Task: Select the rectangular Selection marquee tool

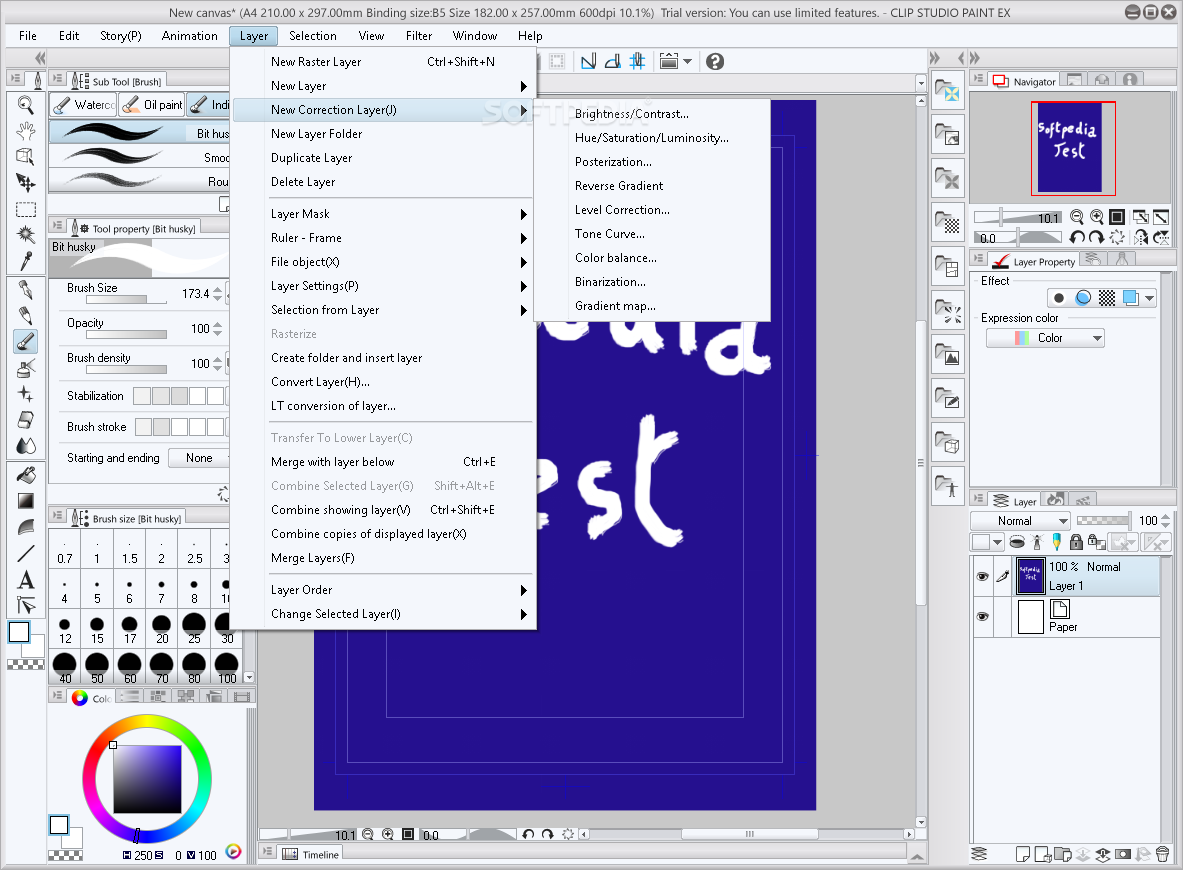Action: [x=26, y=209]
